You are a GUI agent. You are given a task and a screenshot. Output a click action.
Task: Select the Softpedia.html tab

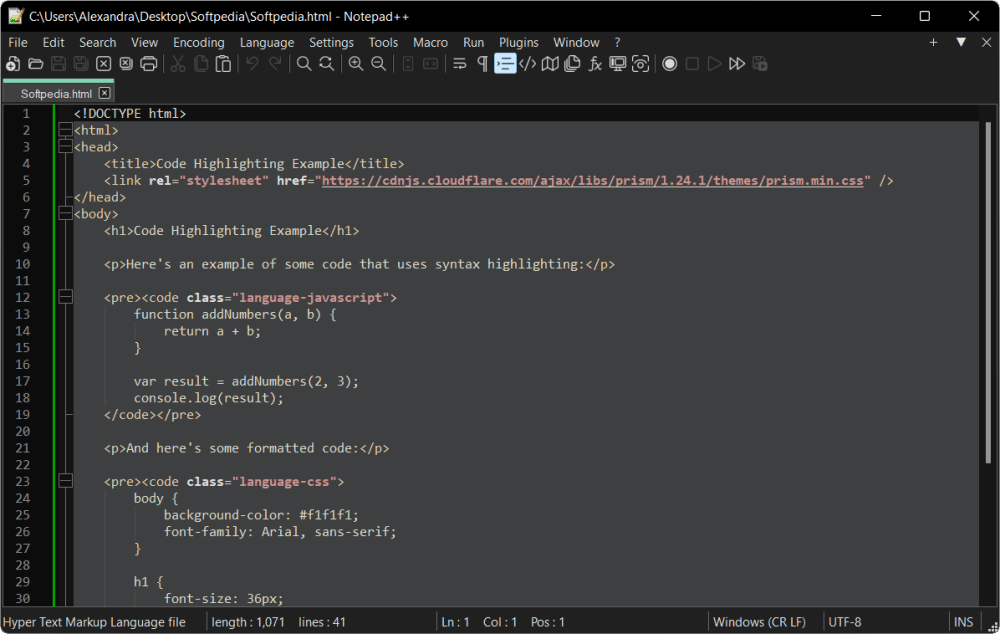[x=55, y=93]
